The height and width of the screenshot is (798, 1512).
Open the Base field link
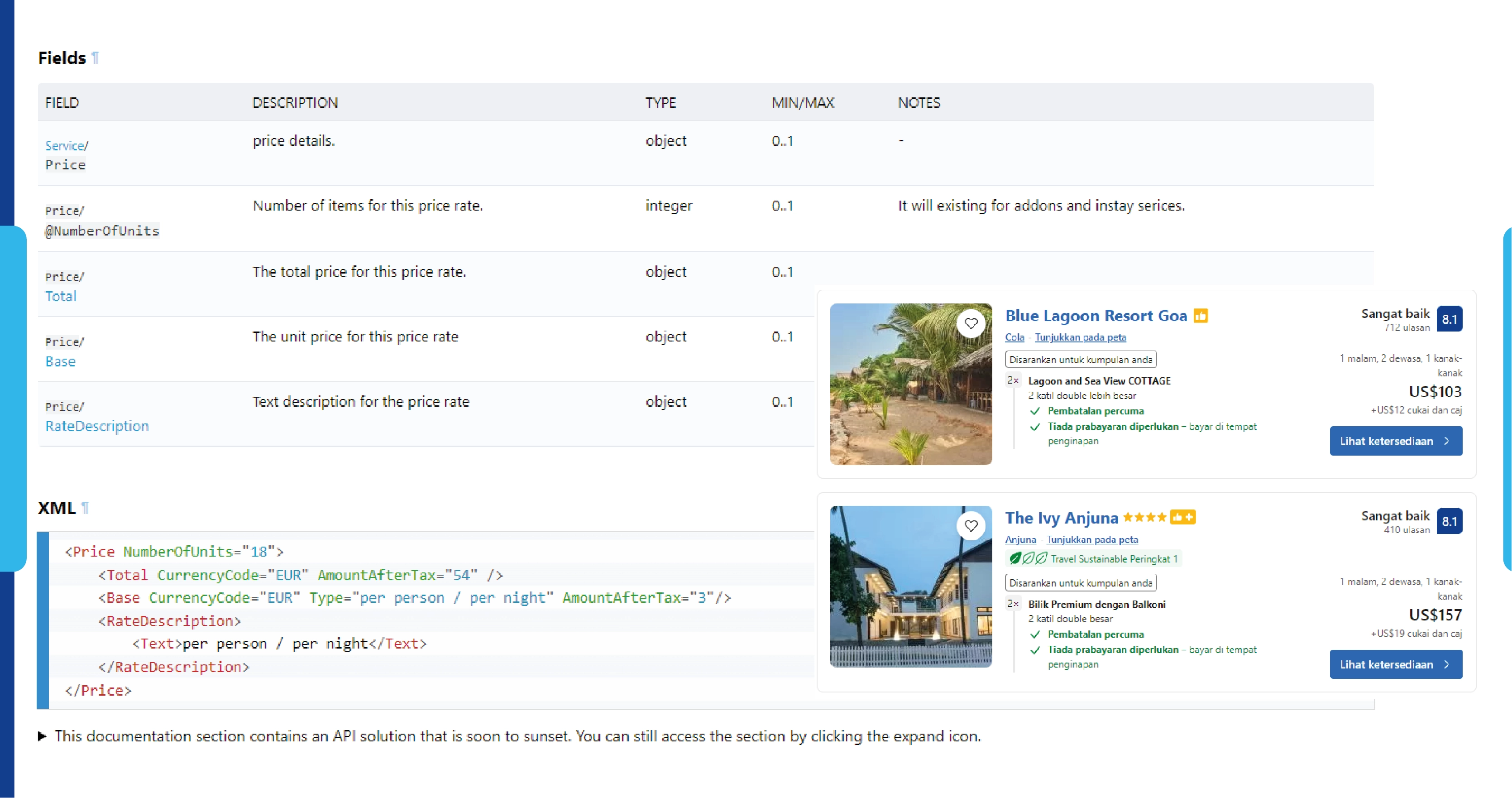pos(61,362)
